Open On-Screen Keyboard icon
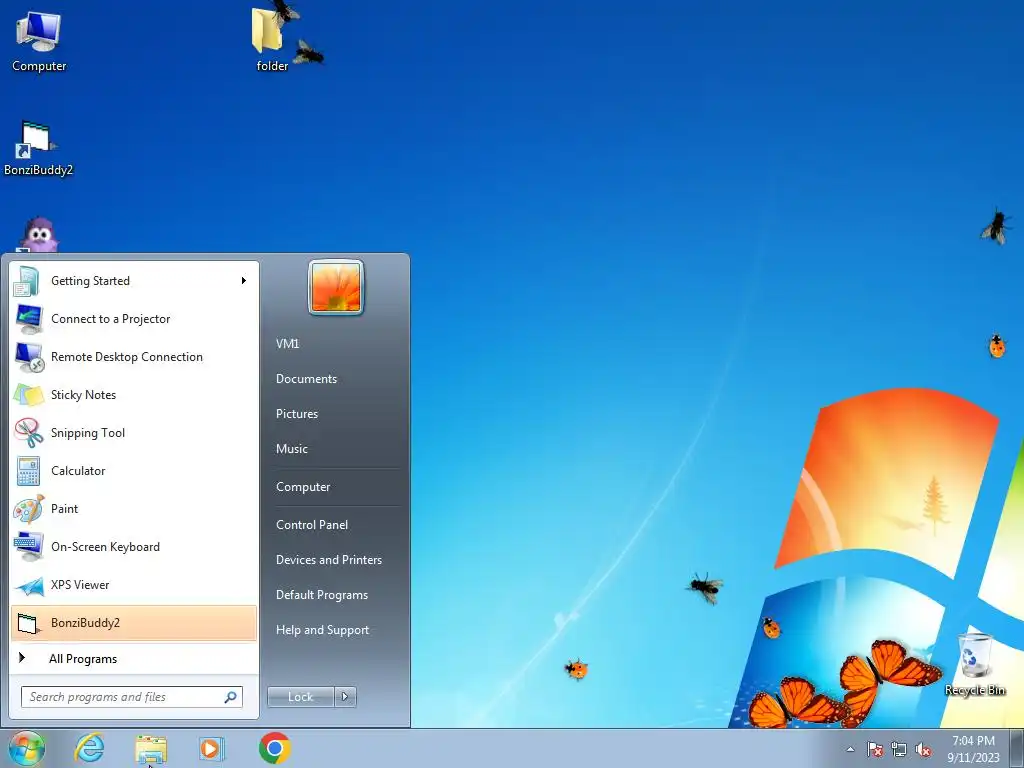Viewport: 1024px width, 768px height. point(29,547)
